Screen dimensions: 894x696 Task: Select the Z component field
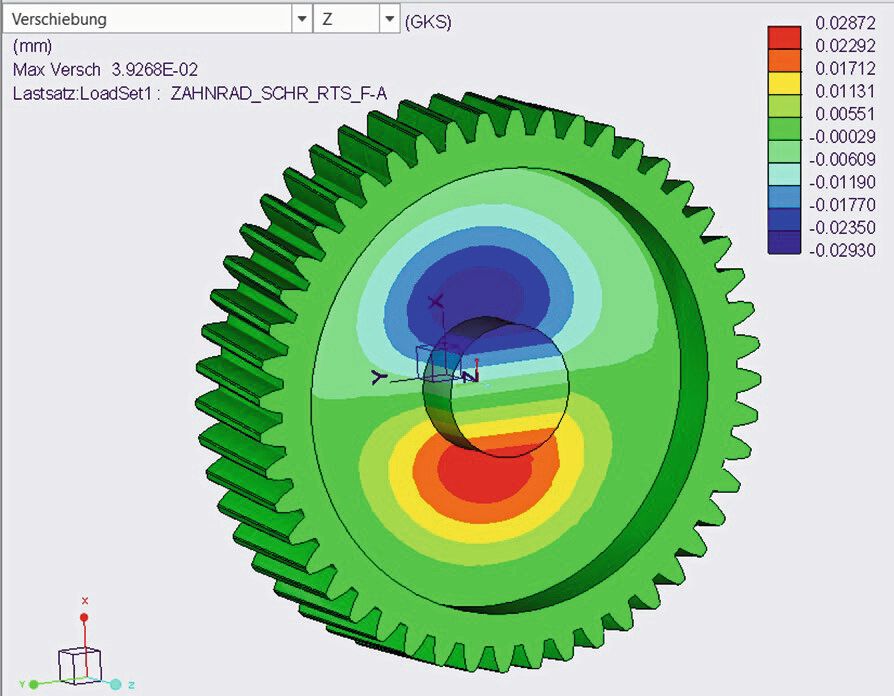pos(345,19)
